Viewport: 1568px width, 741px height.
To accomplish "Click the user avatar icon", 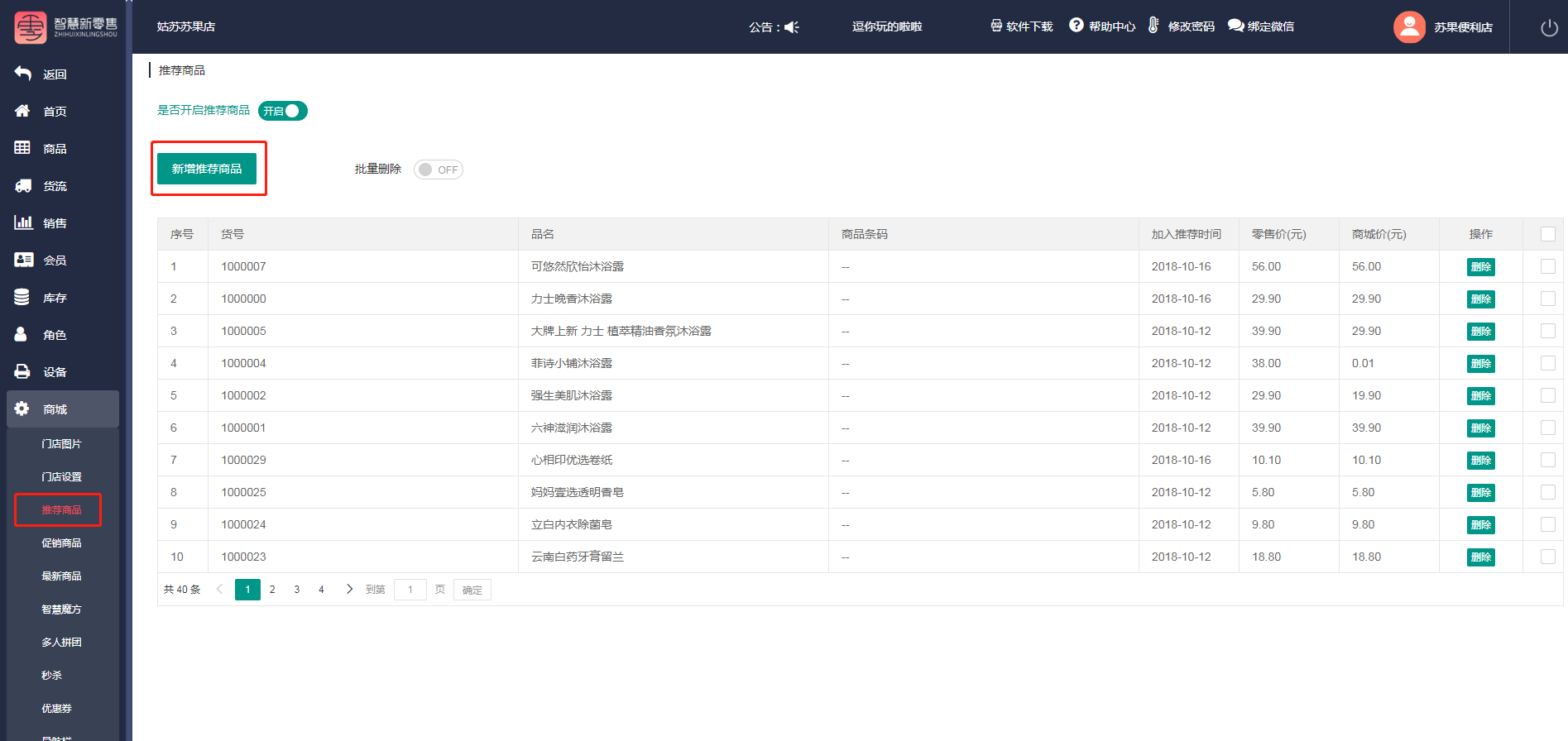I will click(x=1409, y=27).
